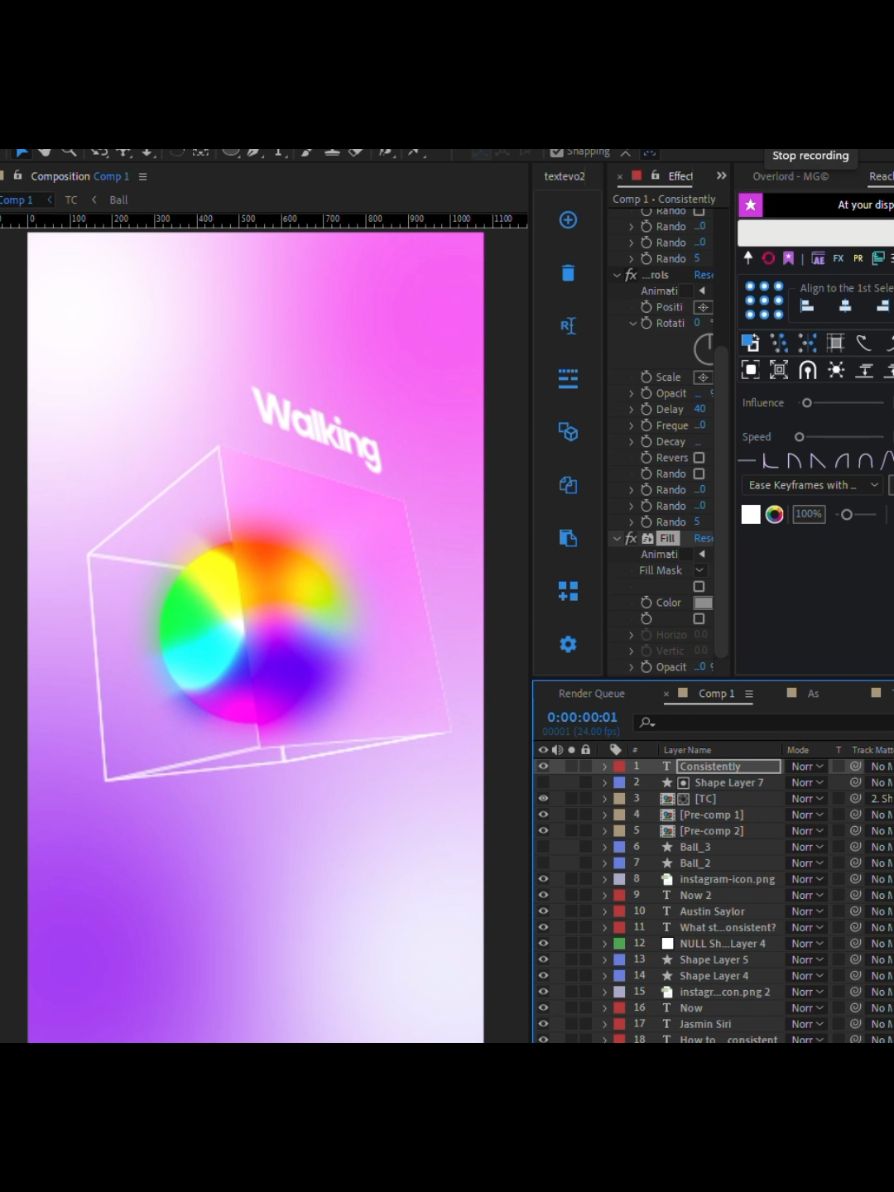Click the white up arrow icon in Overlord
The height and width of the screenshot is (1192, 894).
tap(748, 258)
